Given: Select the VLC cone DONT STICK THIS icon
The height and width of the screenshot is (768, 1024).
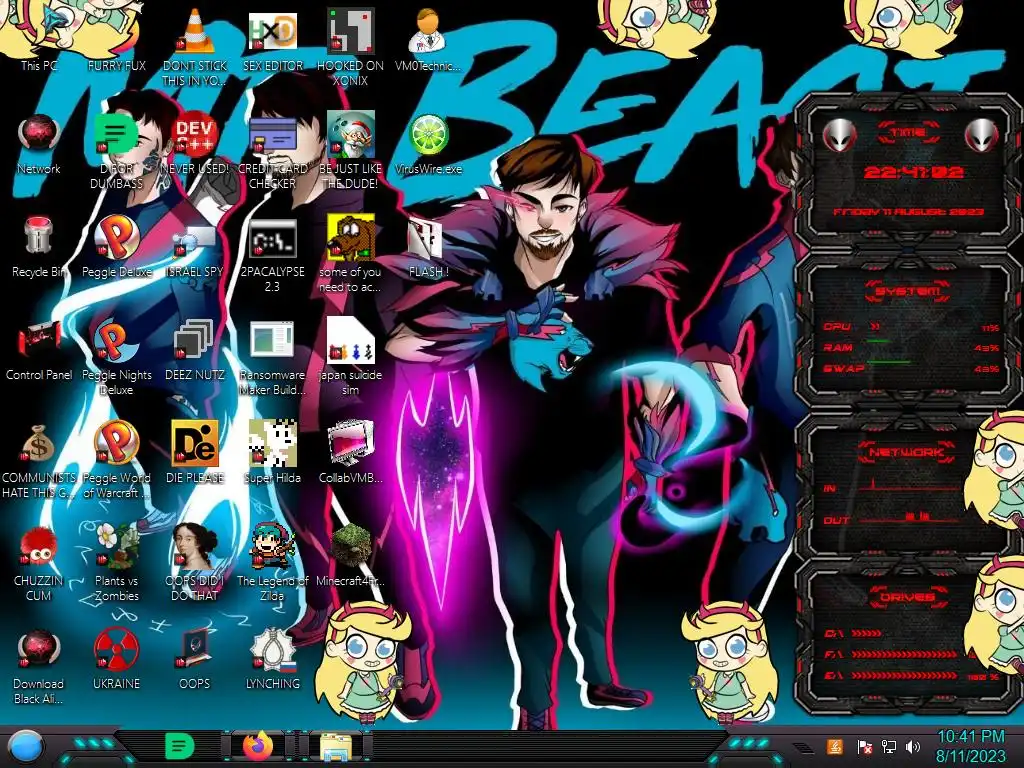Looking at the screenshot, I should click(195, 47).
